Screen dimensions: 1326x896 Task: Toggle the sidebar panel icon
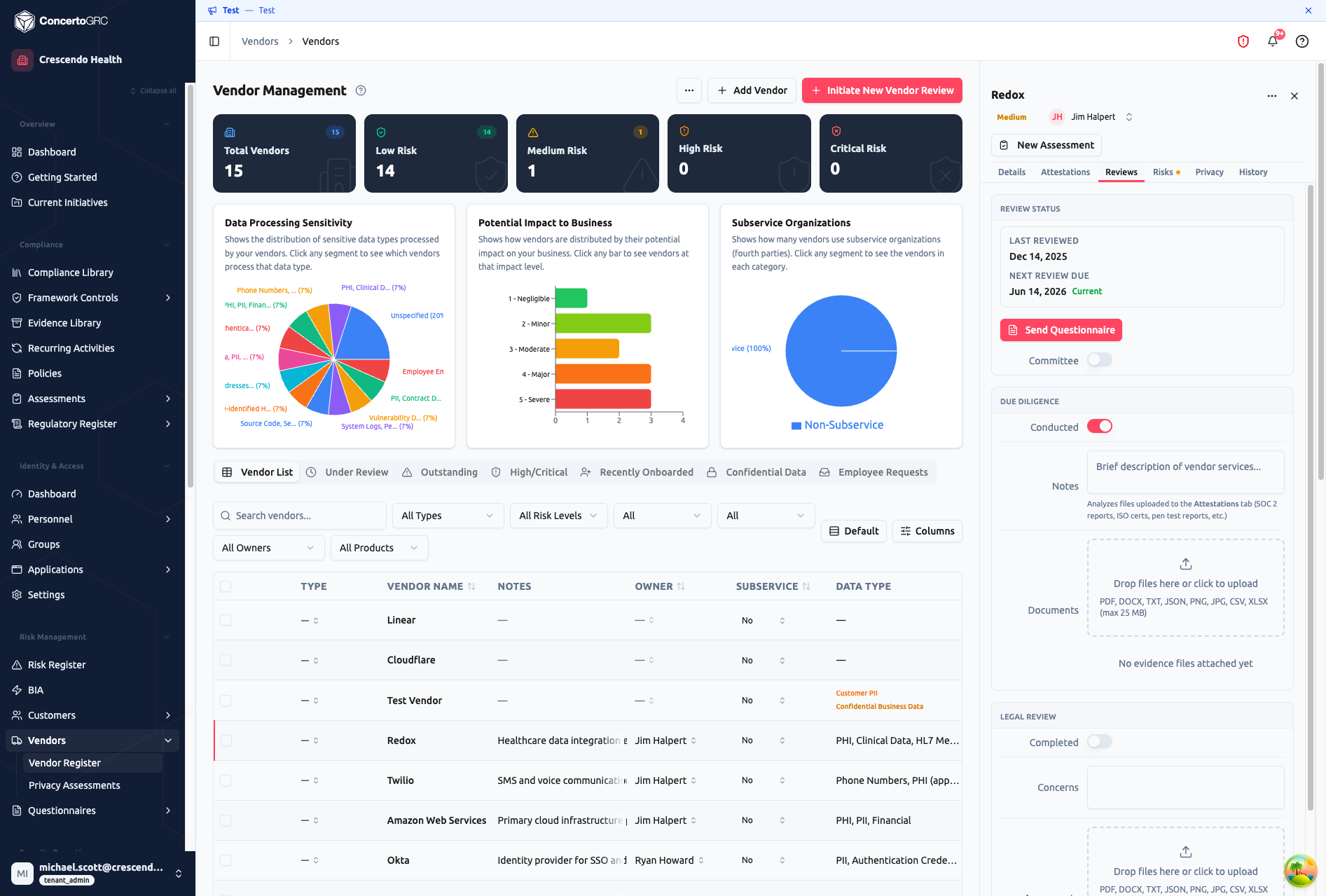214,41
